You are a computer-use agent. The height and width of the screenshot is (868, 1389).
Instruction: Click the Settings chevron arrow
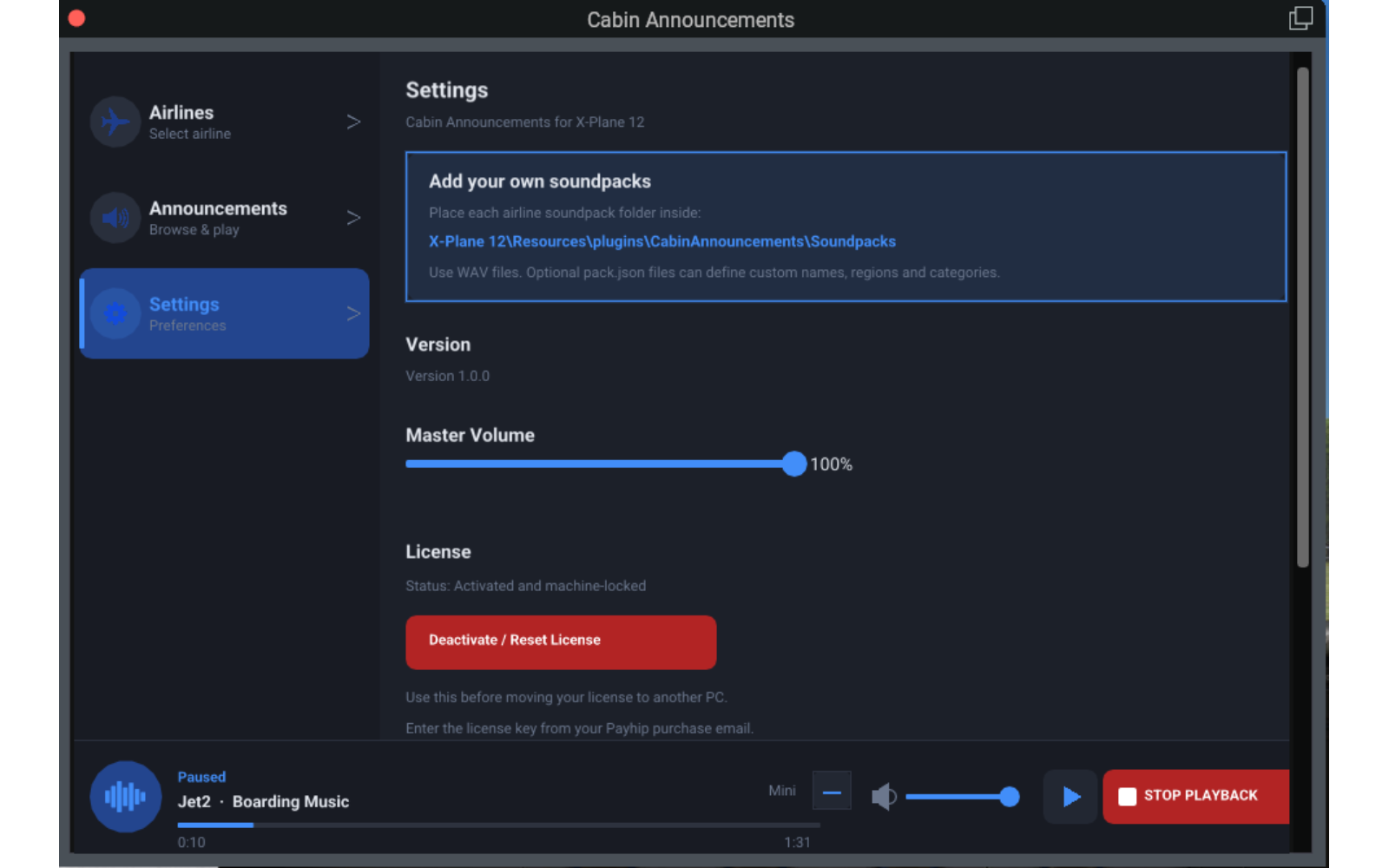point(353,313)
